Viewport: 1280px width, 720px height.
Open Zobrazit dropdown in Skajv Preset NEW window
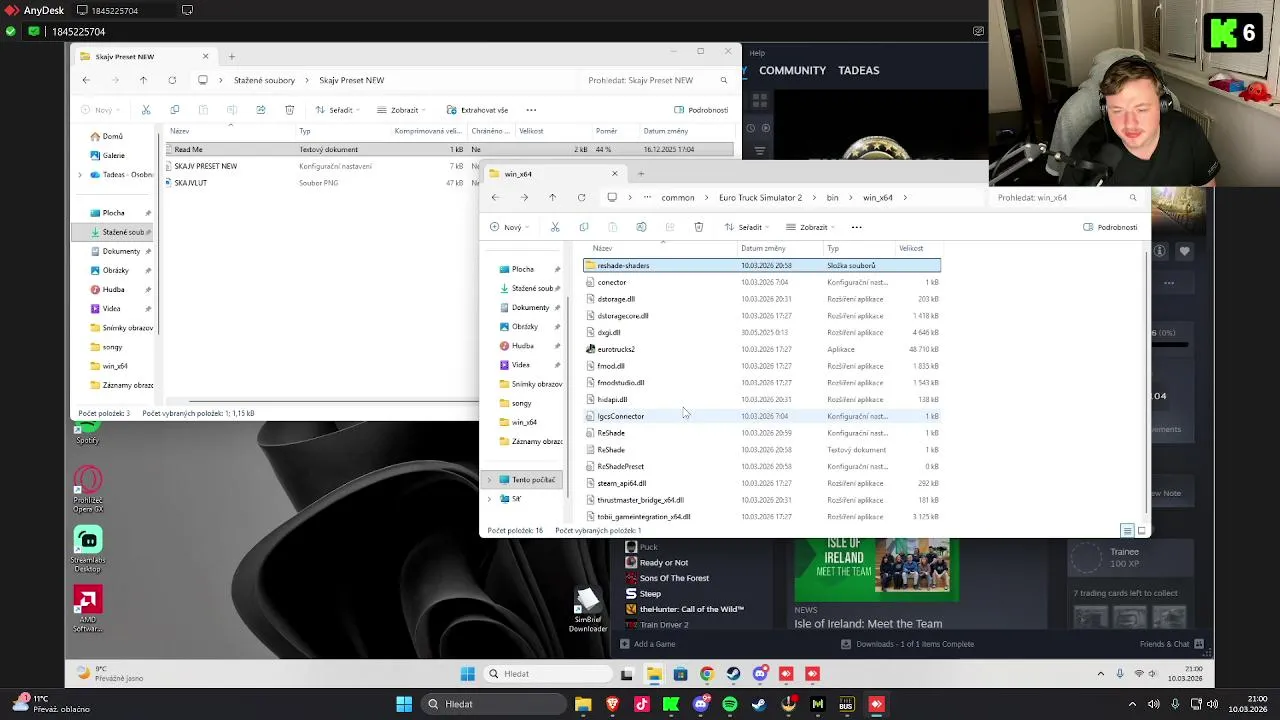coord(402,110)
